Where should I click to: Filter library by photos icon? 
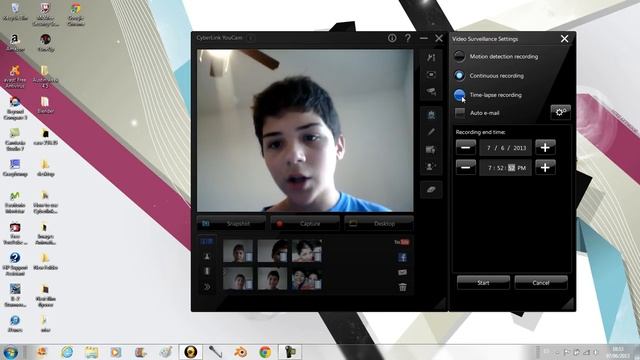pos(207,256)
